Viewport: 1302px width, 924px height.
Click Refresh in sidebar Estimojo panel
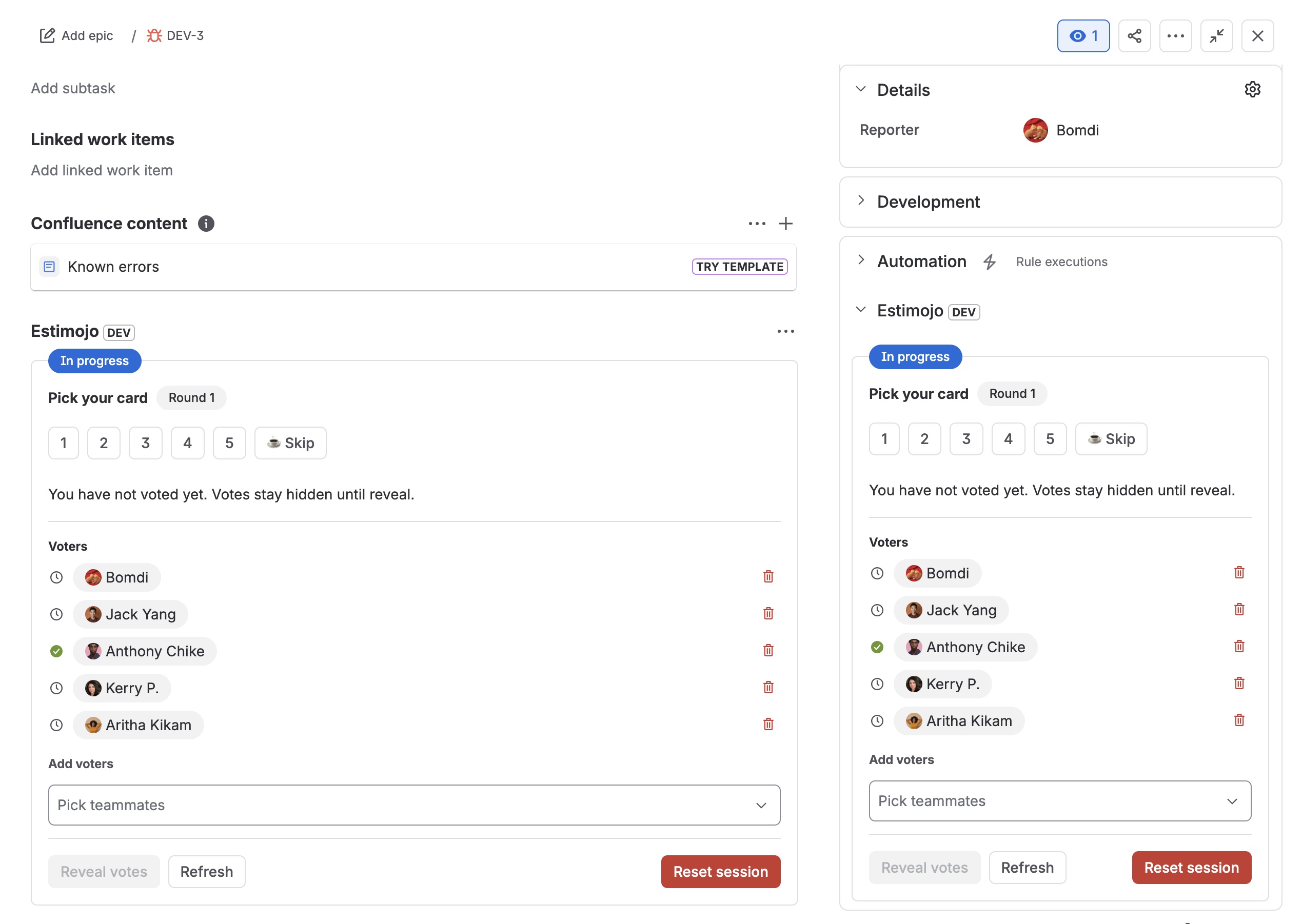coord(1027,868)
